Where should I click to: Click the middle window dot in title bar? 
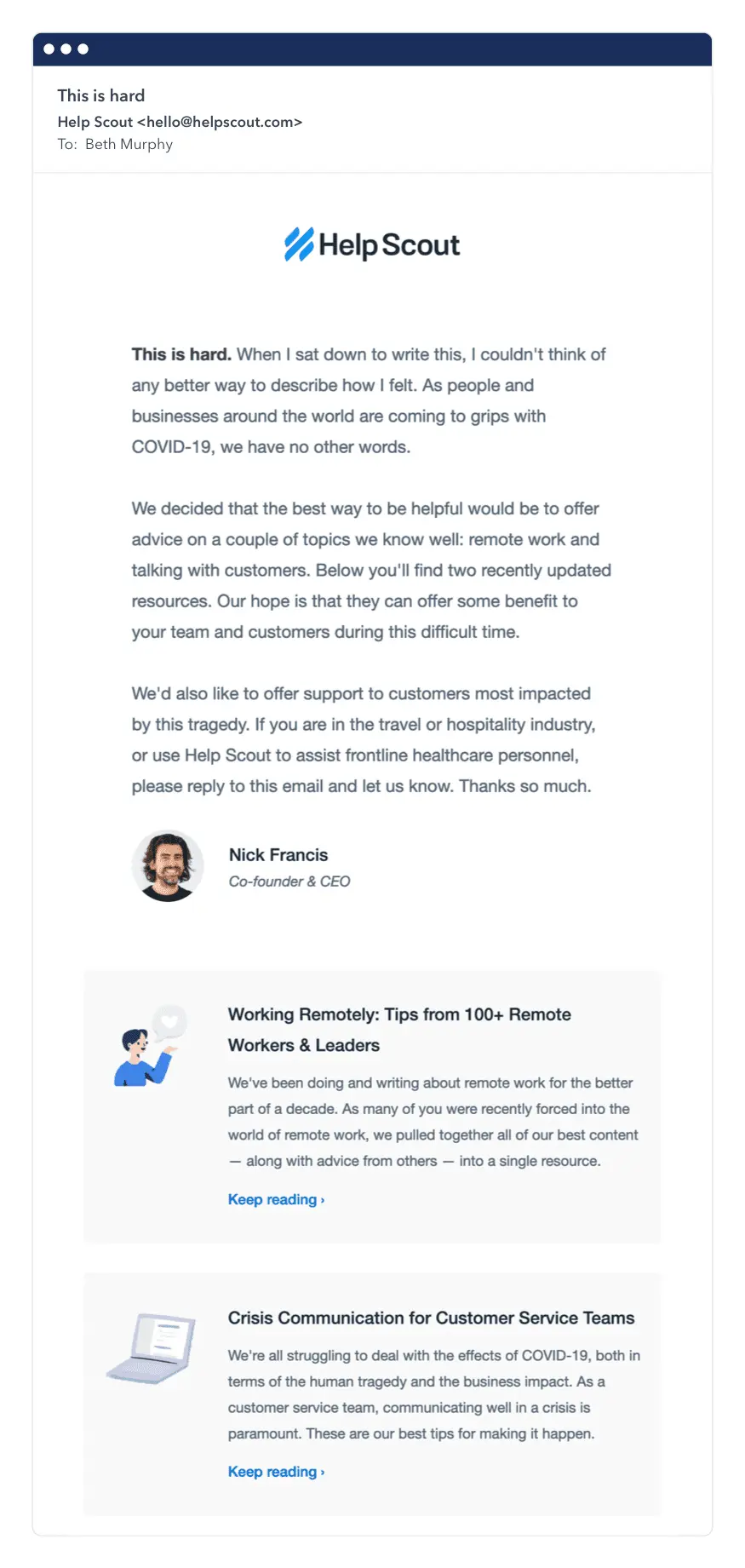[x=66, y=49]
